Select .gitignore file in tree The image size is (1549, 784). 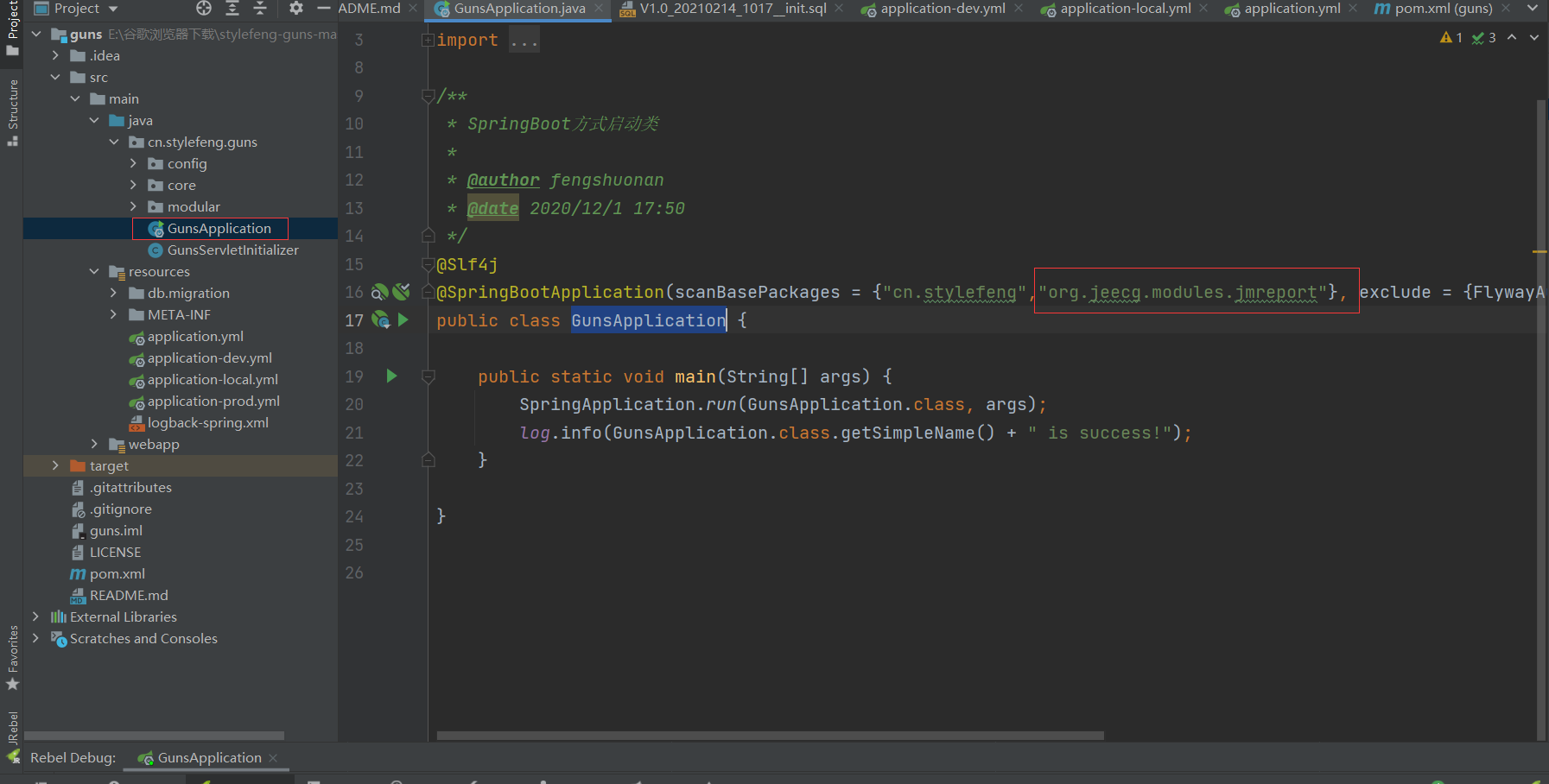(120, 509)
